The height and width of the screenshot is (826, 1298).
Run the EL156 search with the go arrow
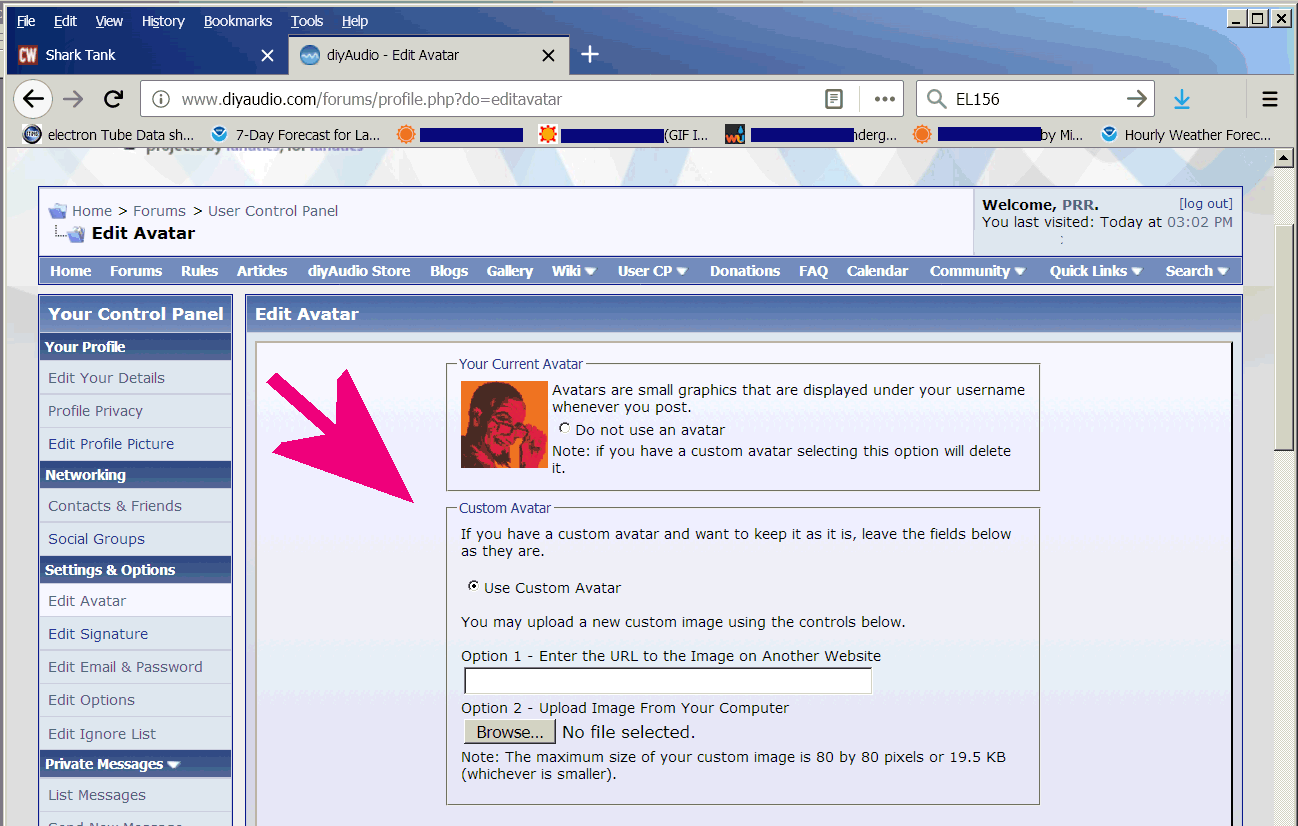(1136, 99)
